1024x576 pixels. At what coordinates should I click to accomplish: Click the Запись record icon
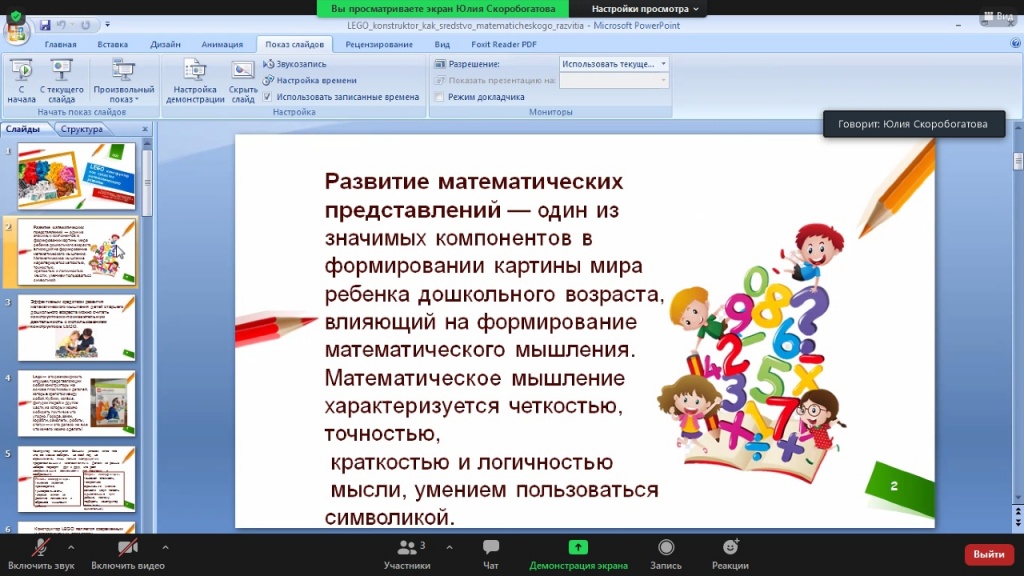(666, 548)
